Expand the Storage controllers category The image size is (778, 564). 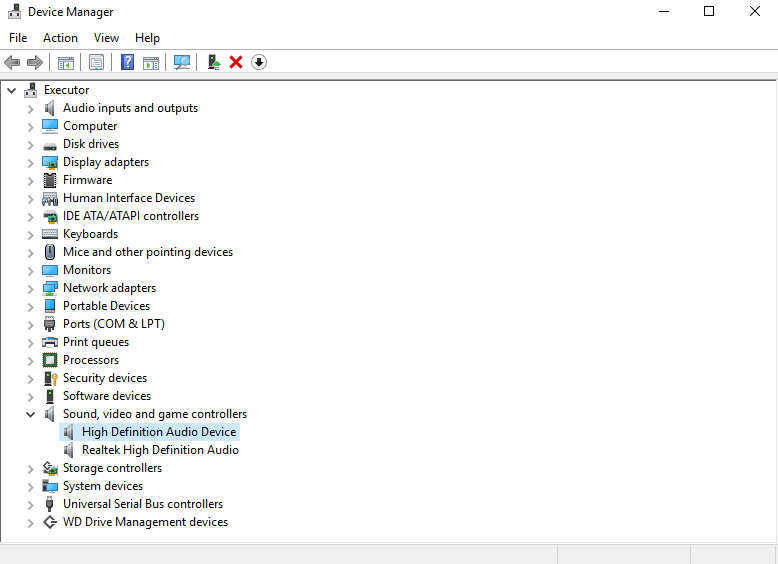(x=31, y=469)
